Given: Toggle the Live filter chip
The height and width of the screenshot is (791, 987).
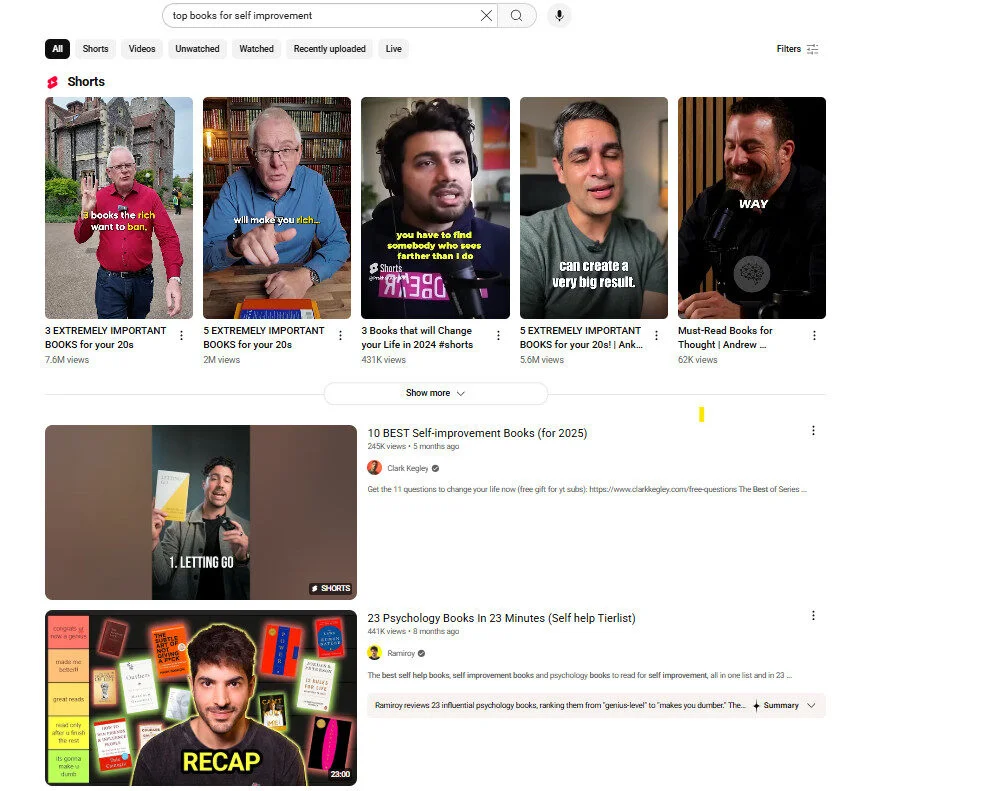Looking at the screenshot, I should pyautogui.click(x=394, y=49).
